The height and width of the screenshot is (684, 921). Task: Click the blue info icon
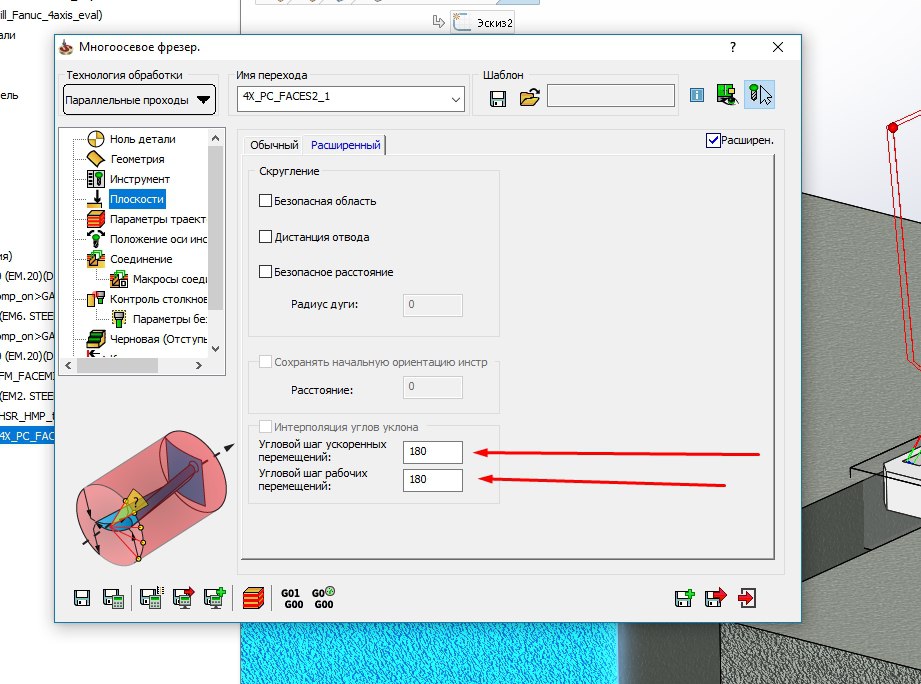tap(697, 95)
